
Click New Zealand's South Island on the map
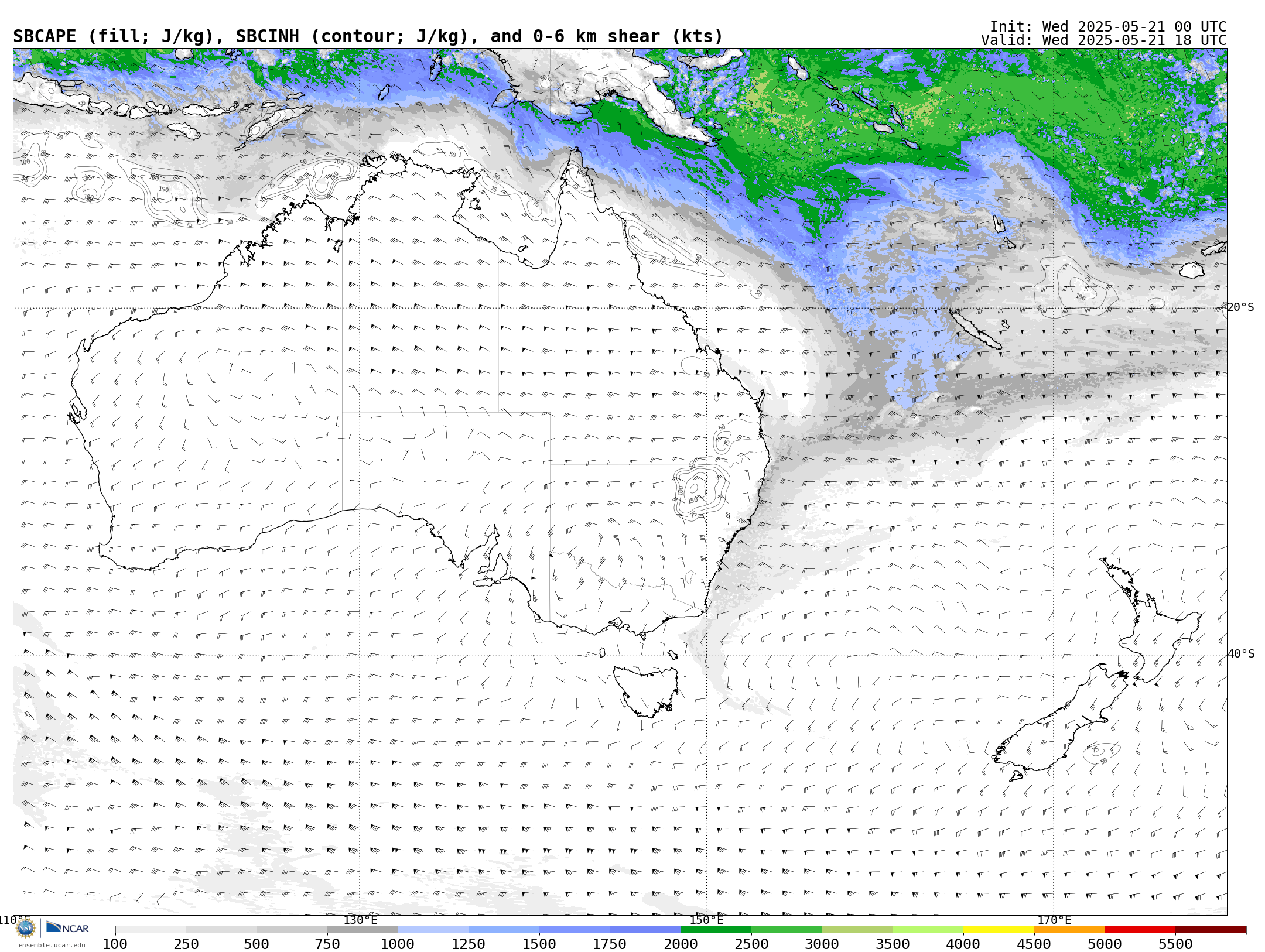coord(1060,723)
